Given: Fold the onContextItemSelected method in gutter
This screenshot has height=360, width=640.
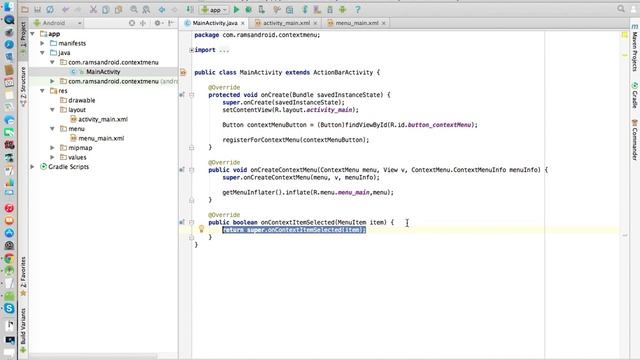Looking at the screenshot, I should (191, 222).
